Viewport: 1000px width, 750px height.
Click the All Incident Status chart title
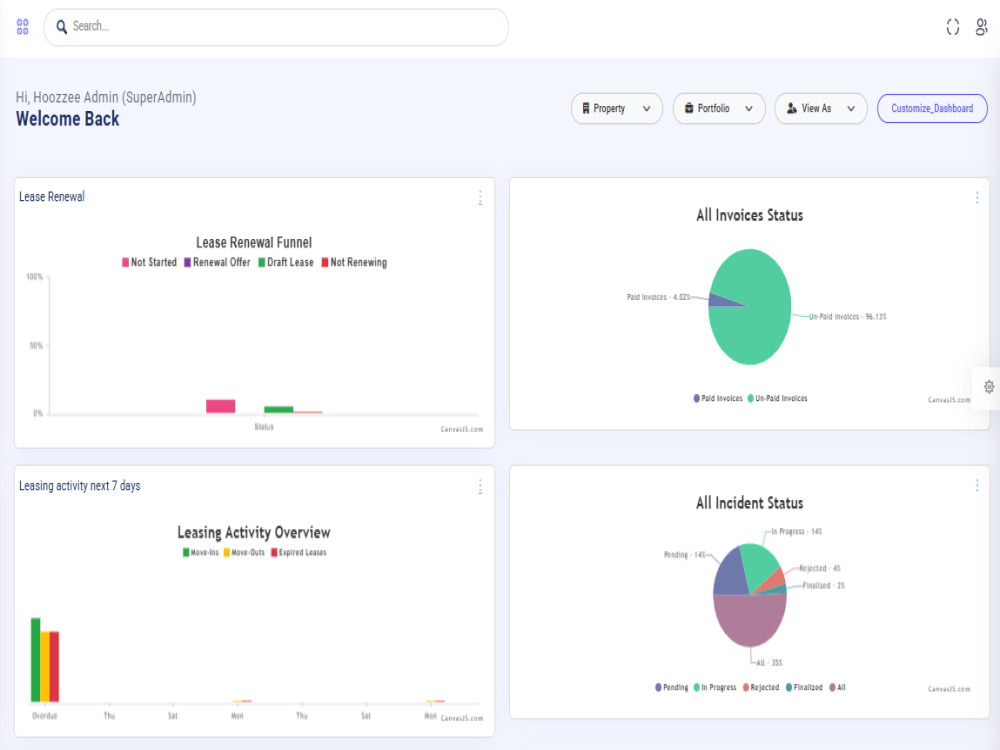coord(749,503)
